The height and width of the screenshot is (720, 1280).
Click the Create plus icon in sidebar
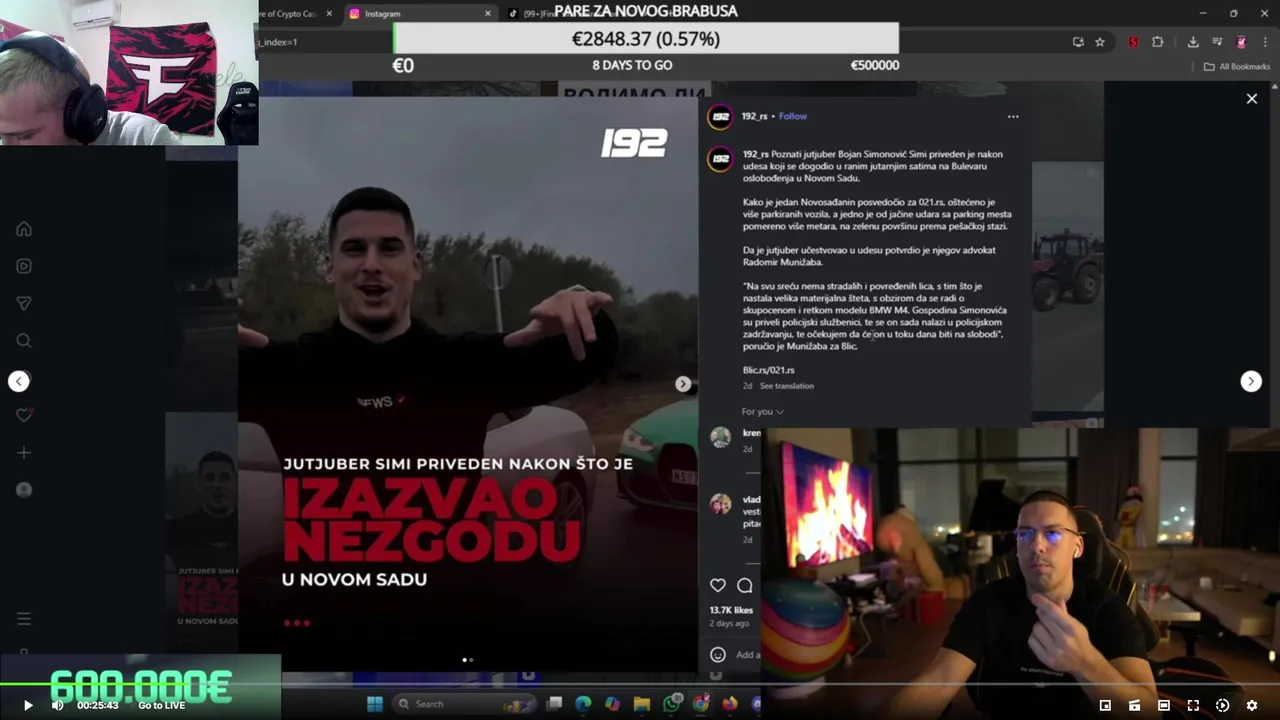[24, 453]
